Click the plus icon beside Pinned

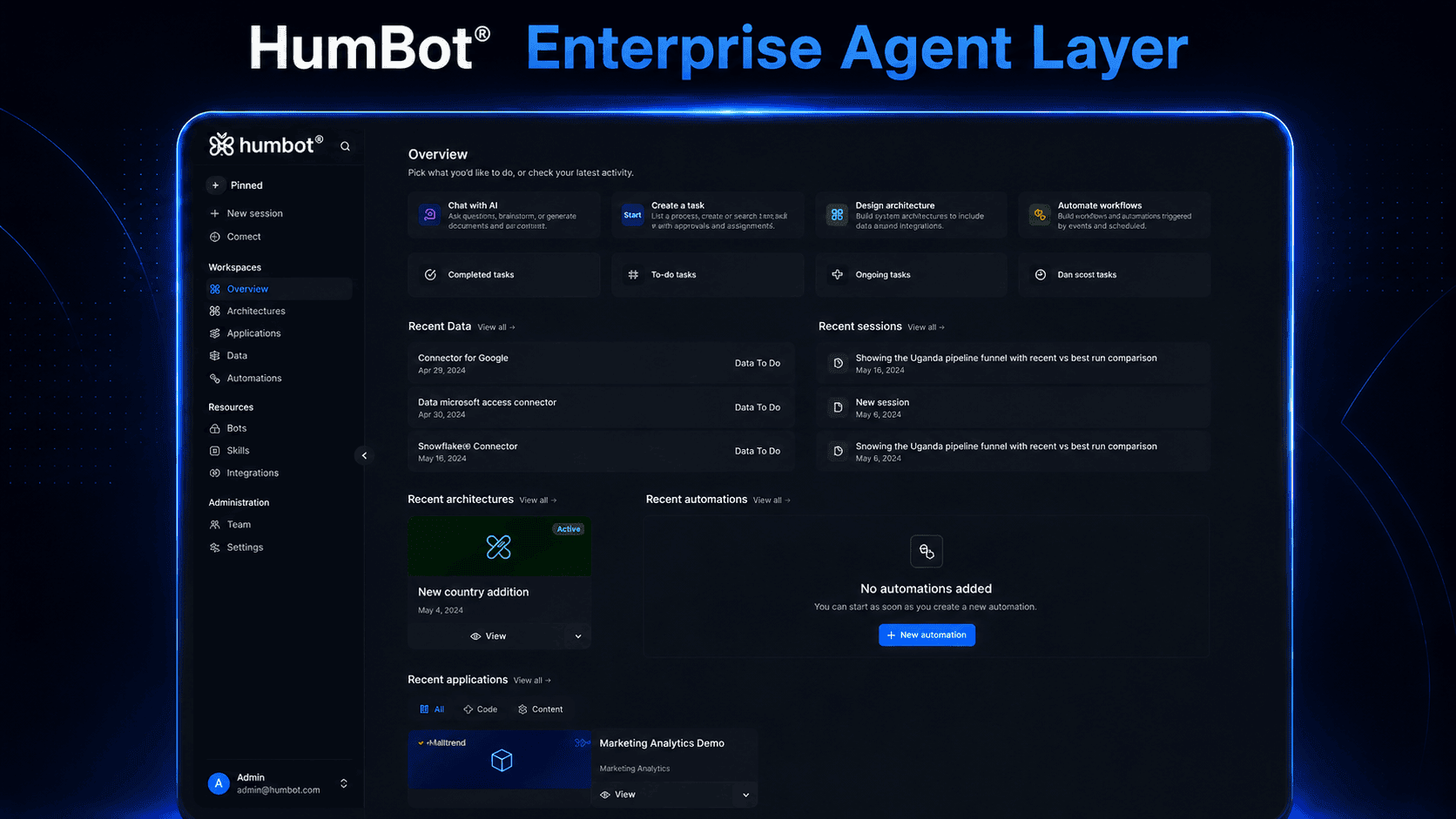(x=215, y=185)
